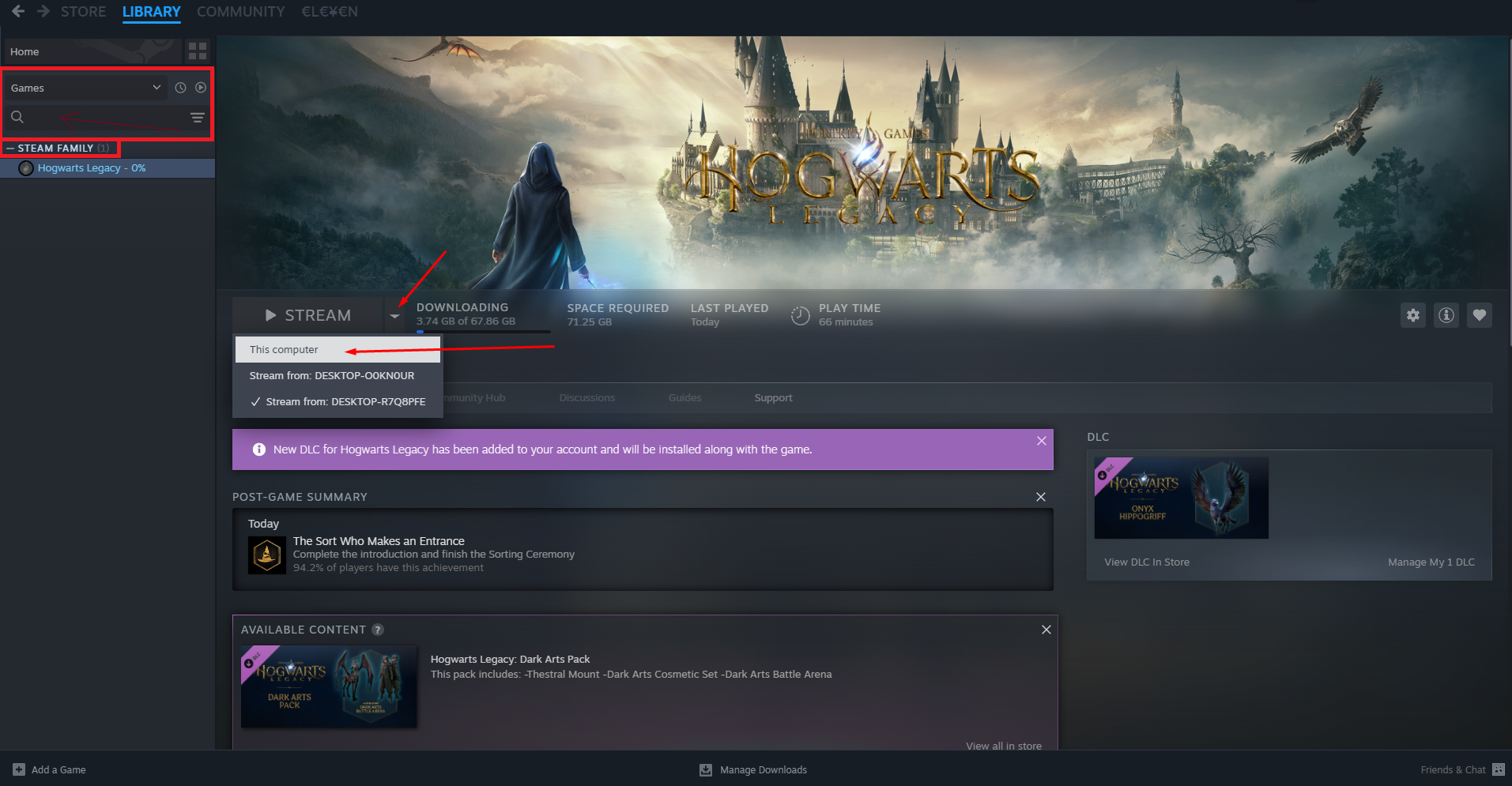Close the Post-Game Summary section

[1041, 497]
